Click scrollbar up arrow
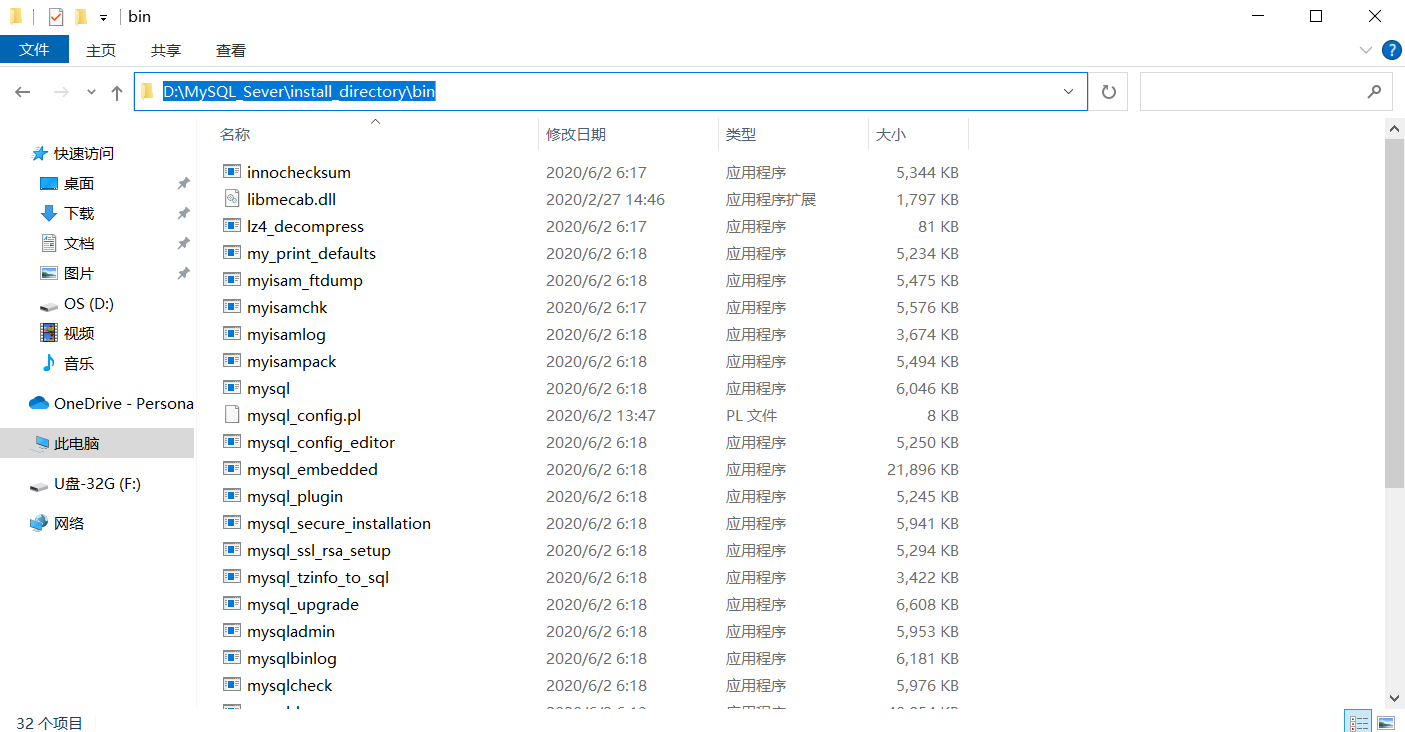 pyautogui.click(x=1395, y=126)
